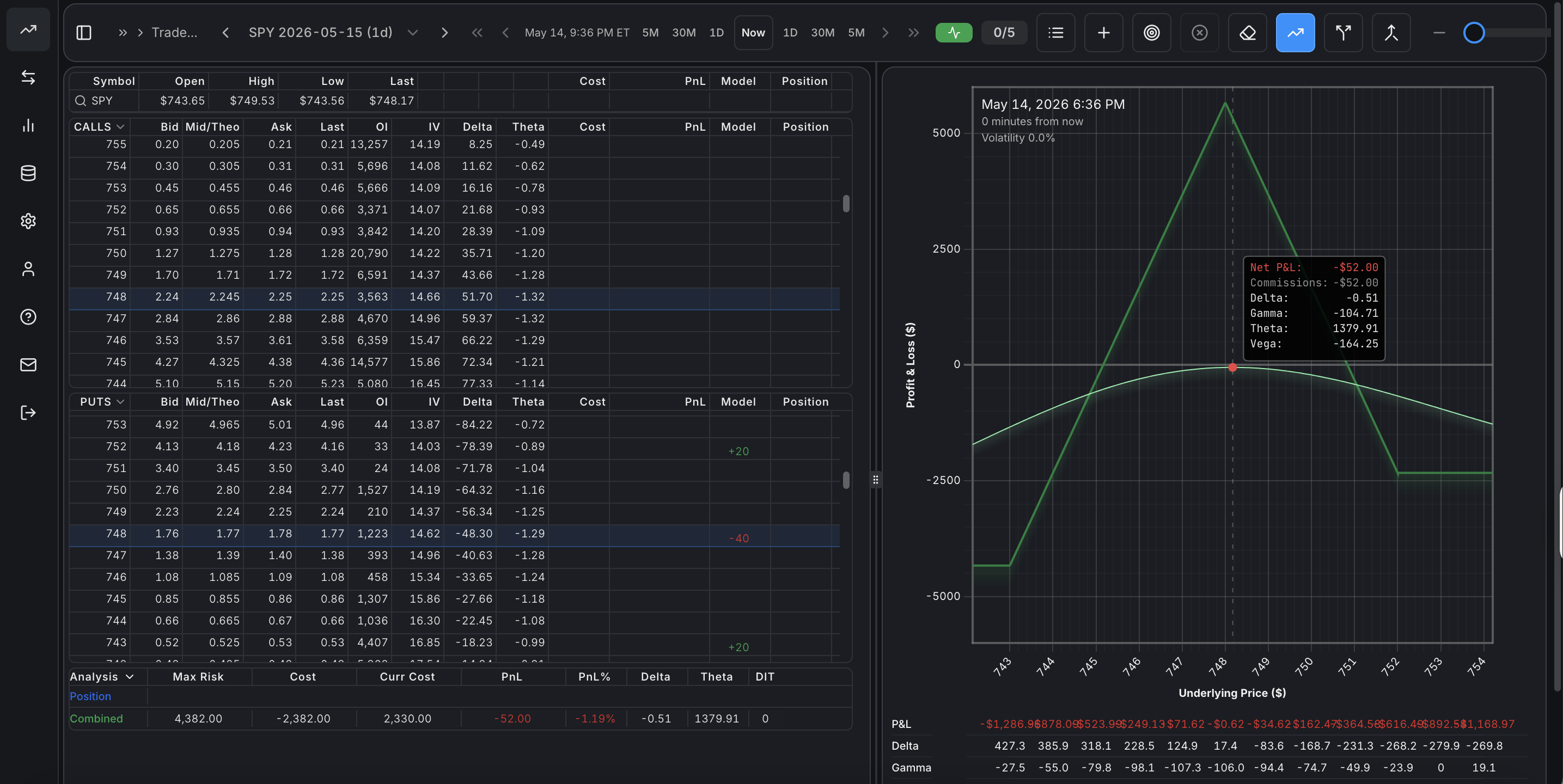
Task: Select backward 30M time step
Action: click(x=684, y=33)
